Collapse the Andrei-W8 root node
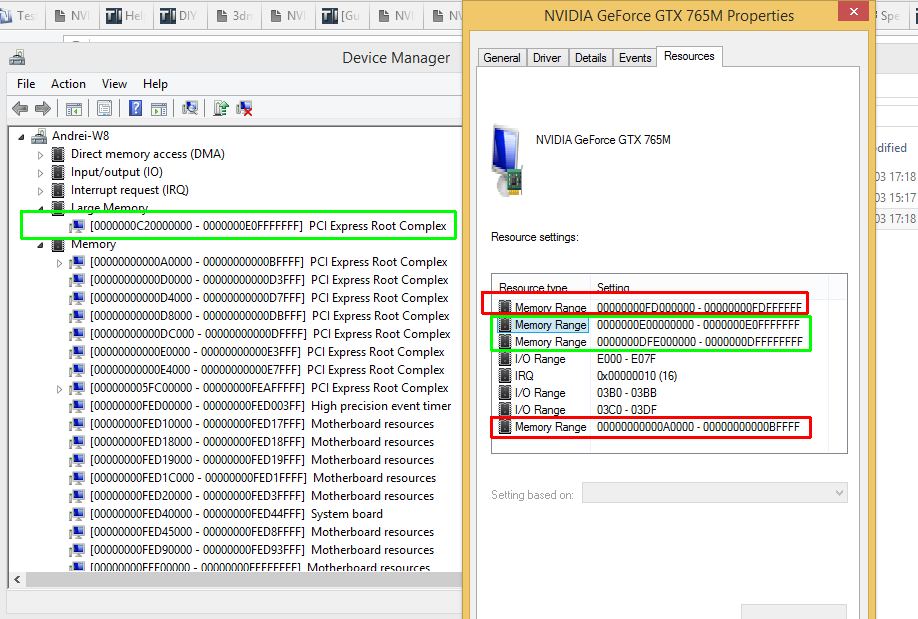The image size is (918, 619). pos(22,137)
